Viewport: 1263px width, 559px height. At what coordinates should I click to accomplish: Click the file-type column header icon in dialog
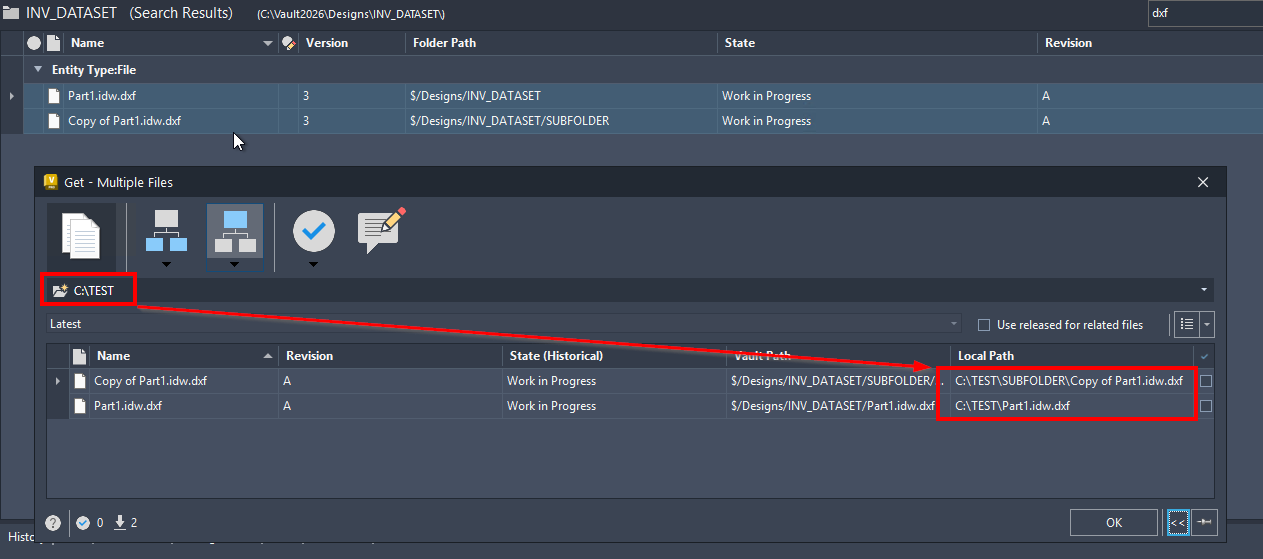pyautogui.click(x=79, y=356)
